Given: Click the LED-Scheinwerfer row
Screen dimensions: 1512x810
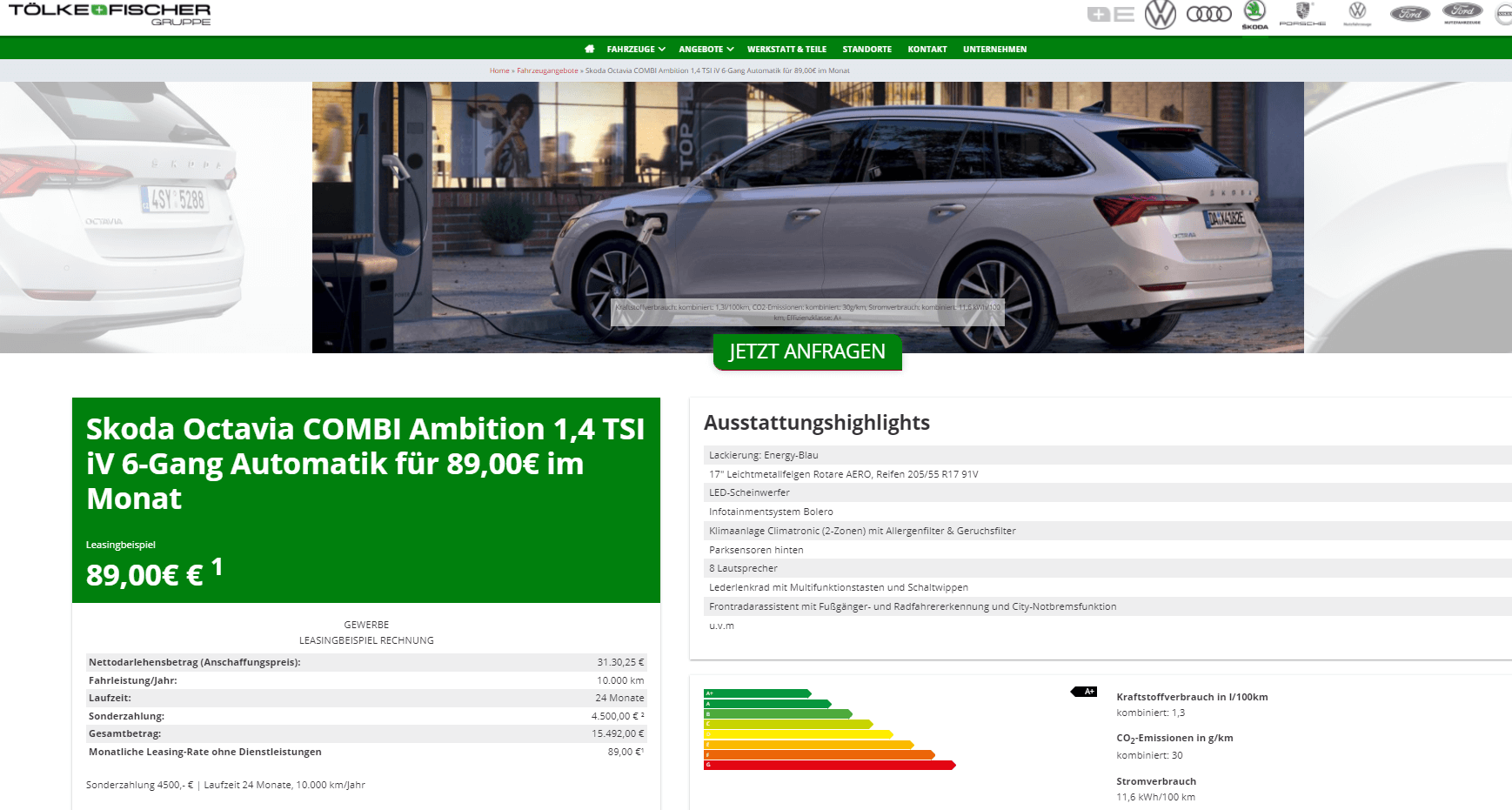Looking at the screenshot, I should (x=1107, y=492).
